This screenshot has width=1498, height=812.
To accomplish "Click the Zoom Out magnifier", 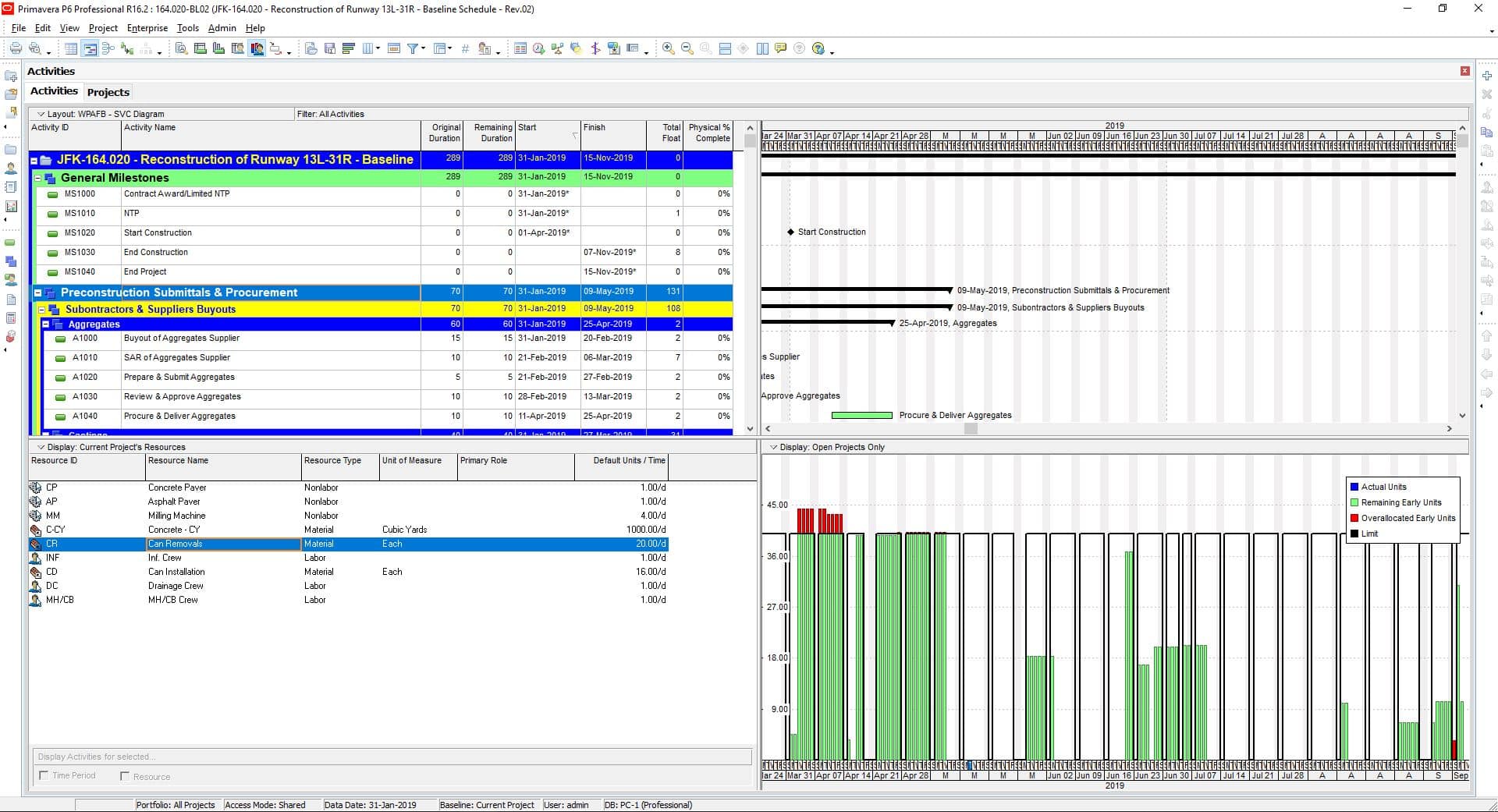I will (x=687, y=48).
